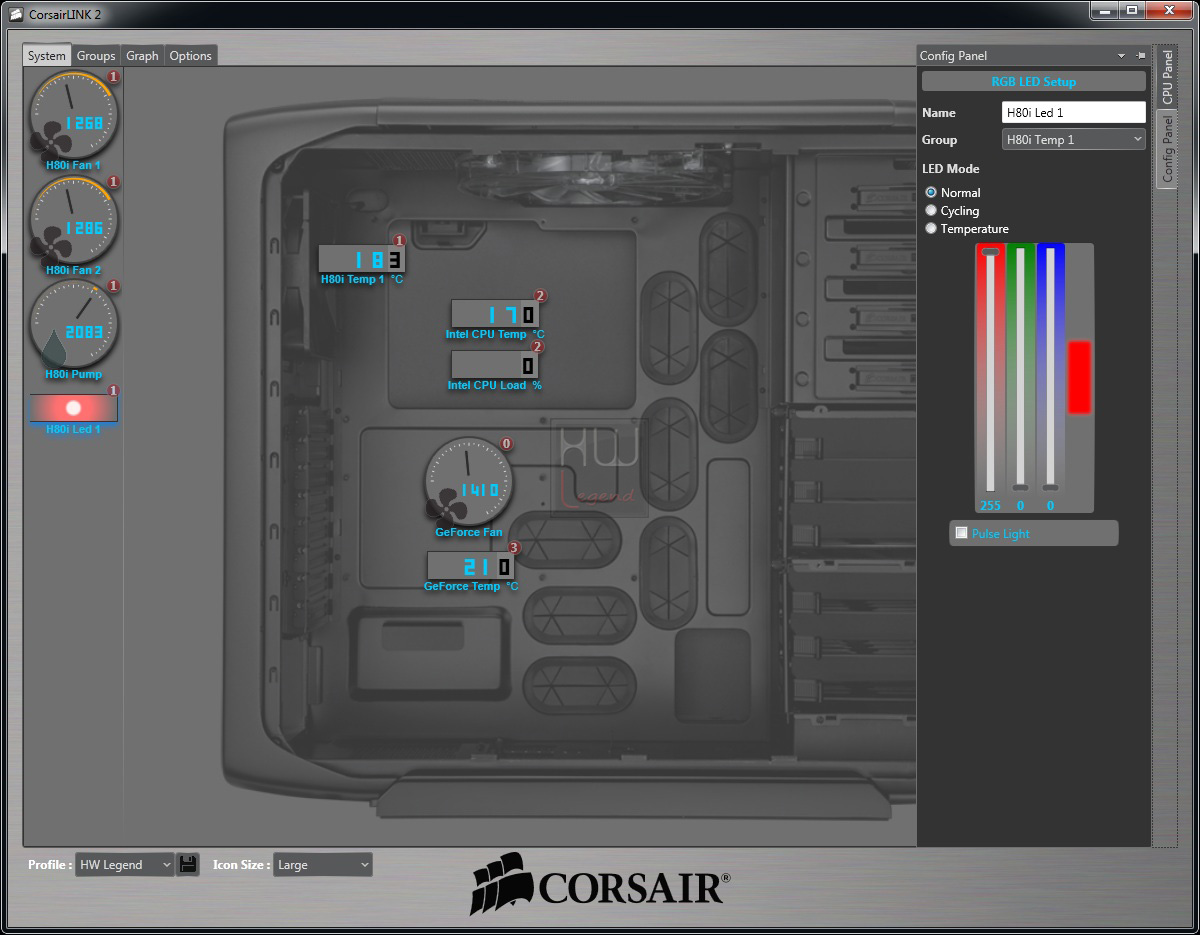Open the Config Panel header dropdown arrow

click(1121, 56)
